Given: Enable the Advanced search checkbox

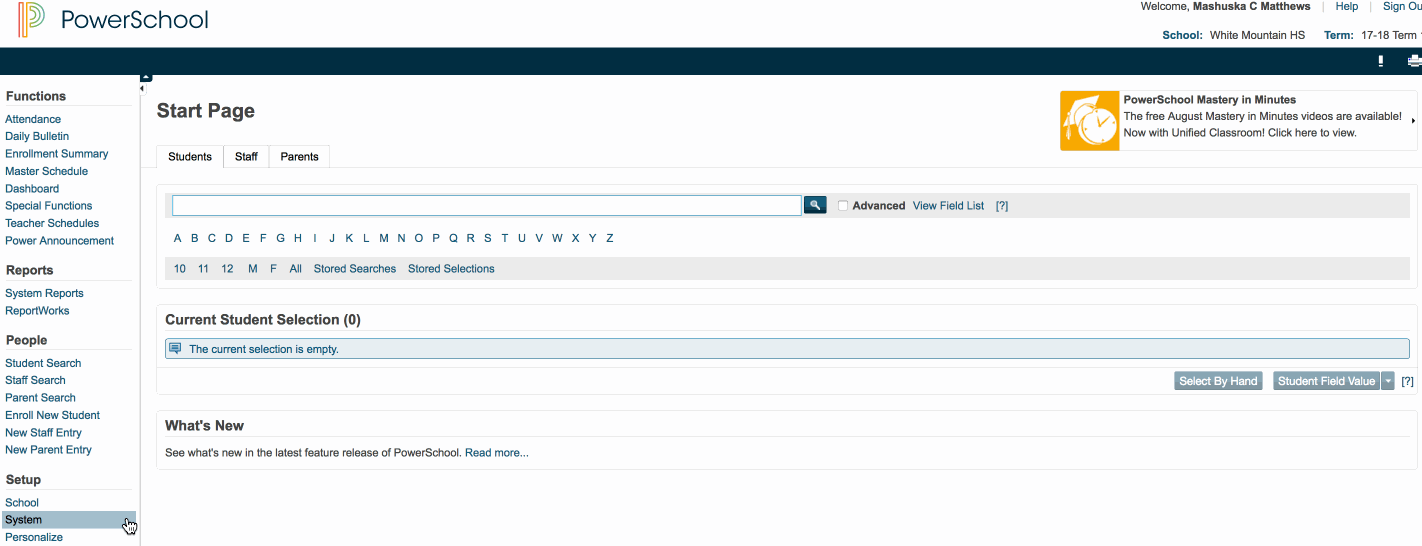Looking at the screenshot, I should coord(843,206).
